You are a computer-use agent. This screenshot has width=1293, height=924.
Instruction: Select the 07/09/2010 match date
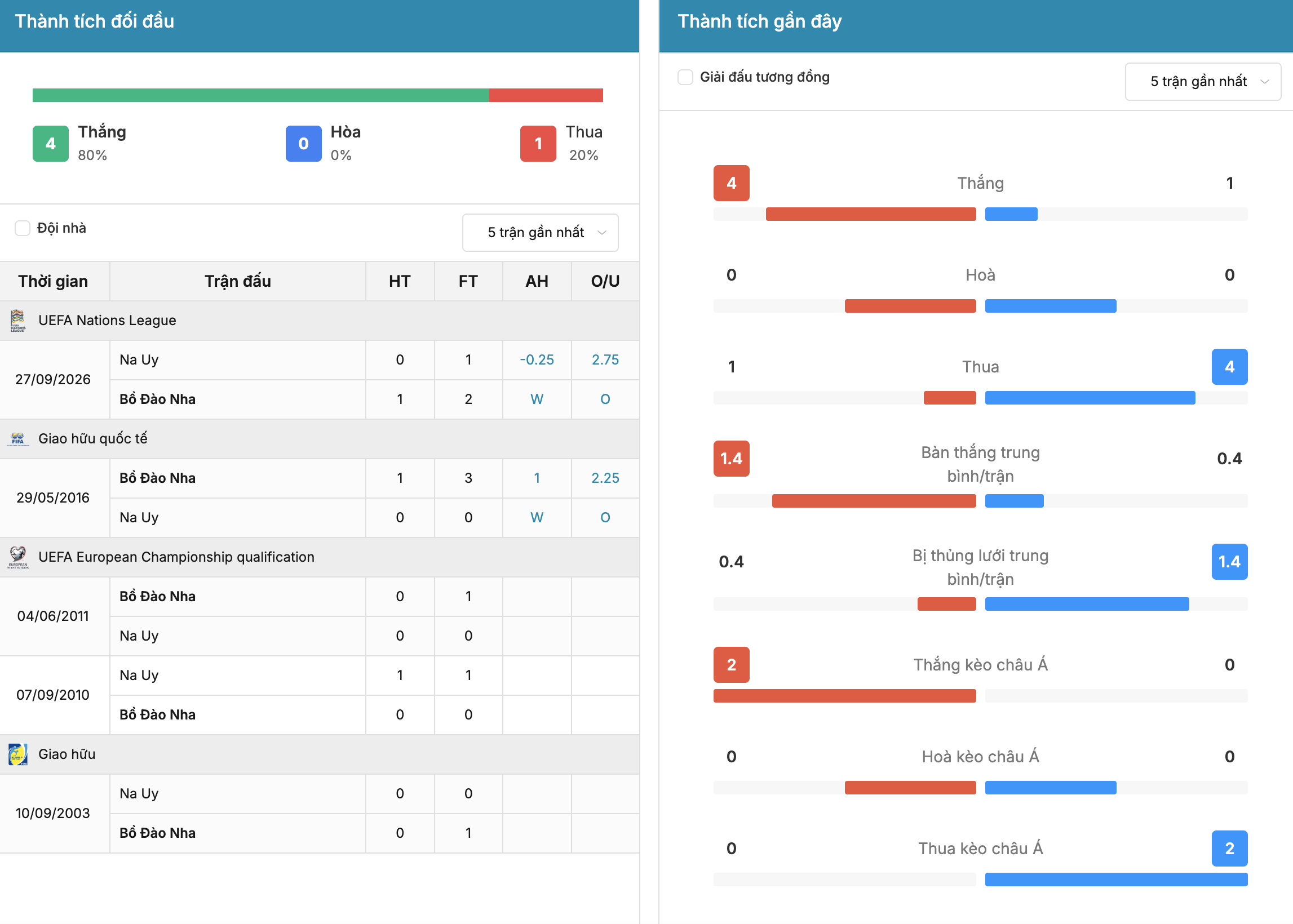[x=53, y=695]
